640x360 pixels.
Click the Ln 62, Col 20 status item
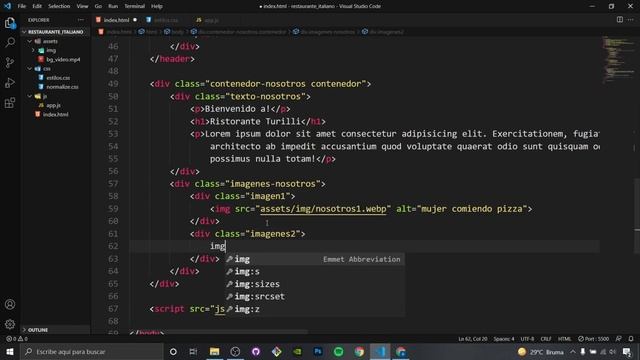(x=472, y=339)
